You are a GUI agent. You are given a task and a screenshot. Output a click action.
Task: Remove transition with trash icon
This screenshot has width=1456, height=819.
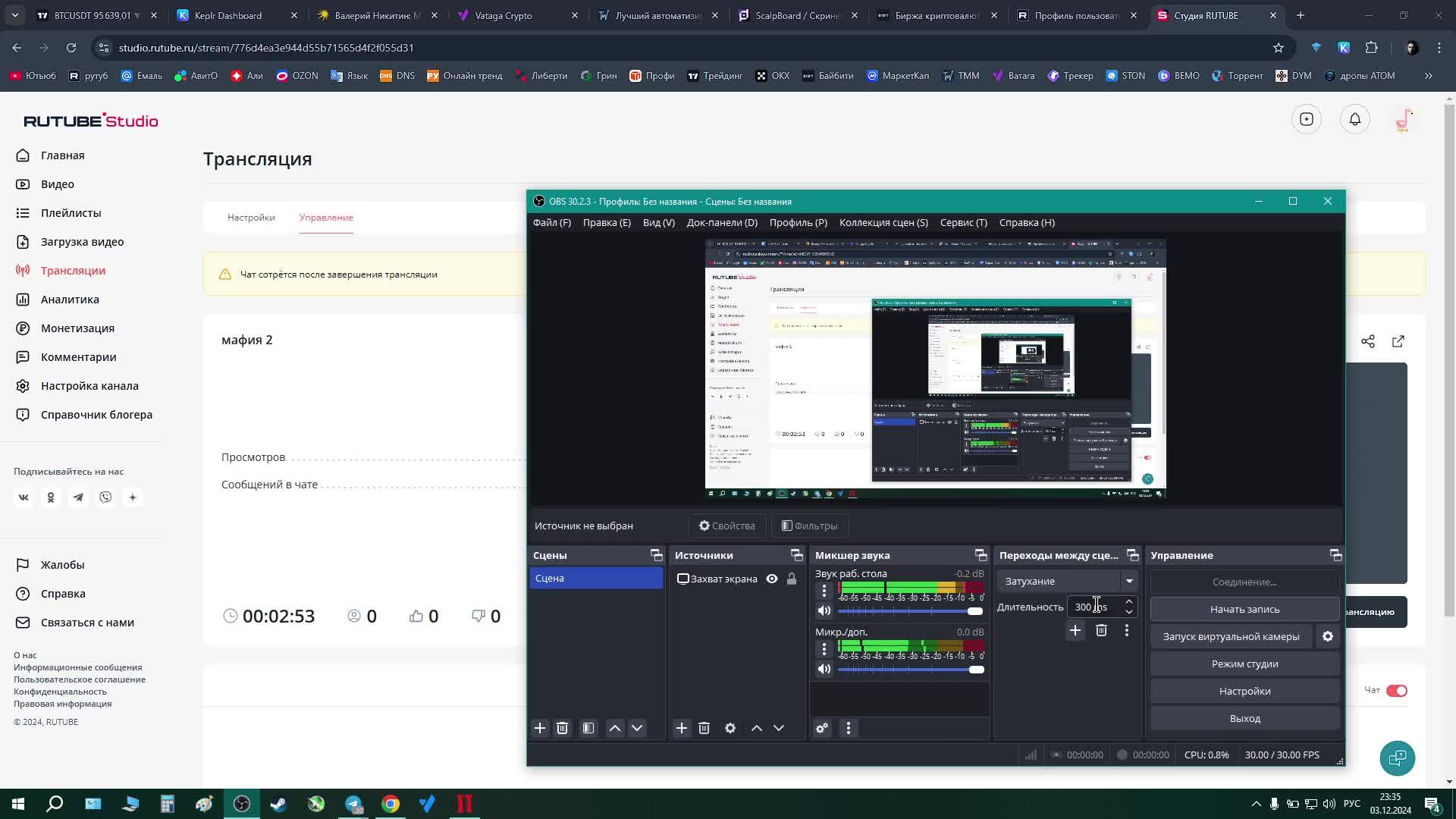coord(1101,630)
